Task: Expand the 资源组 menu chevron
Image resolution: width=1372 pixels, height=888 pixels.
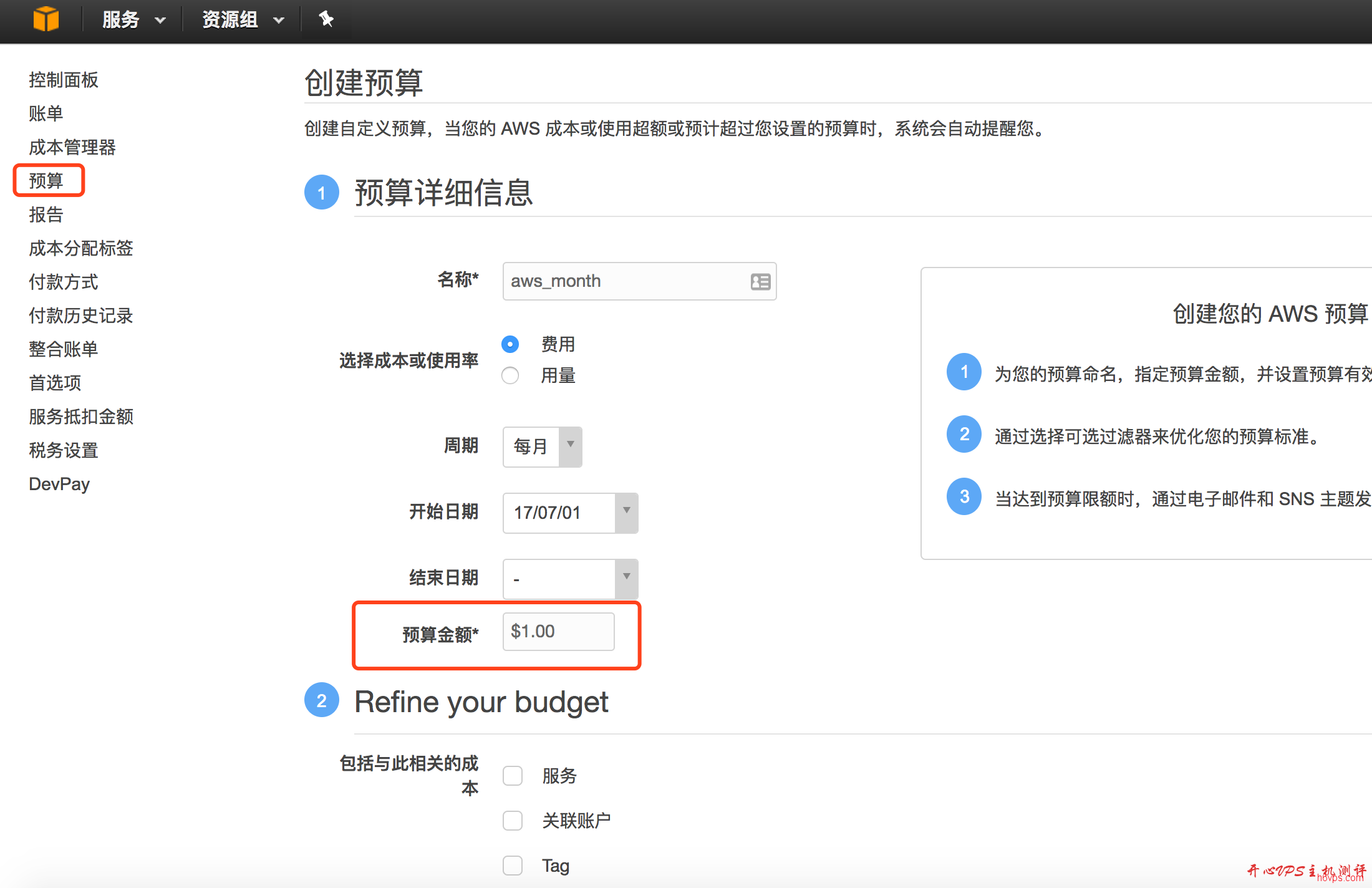Action: click(x=279, y=19)
